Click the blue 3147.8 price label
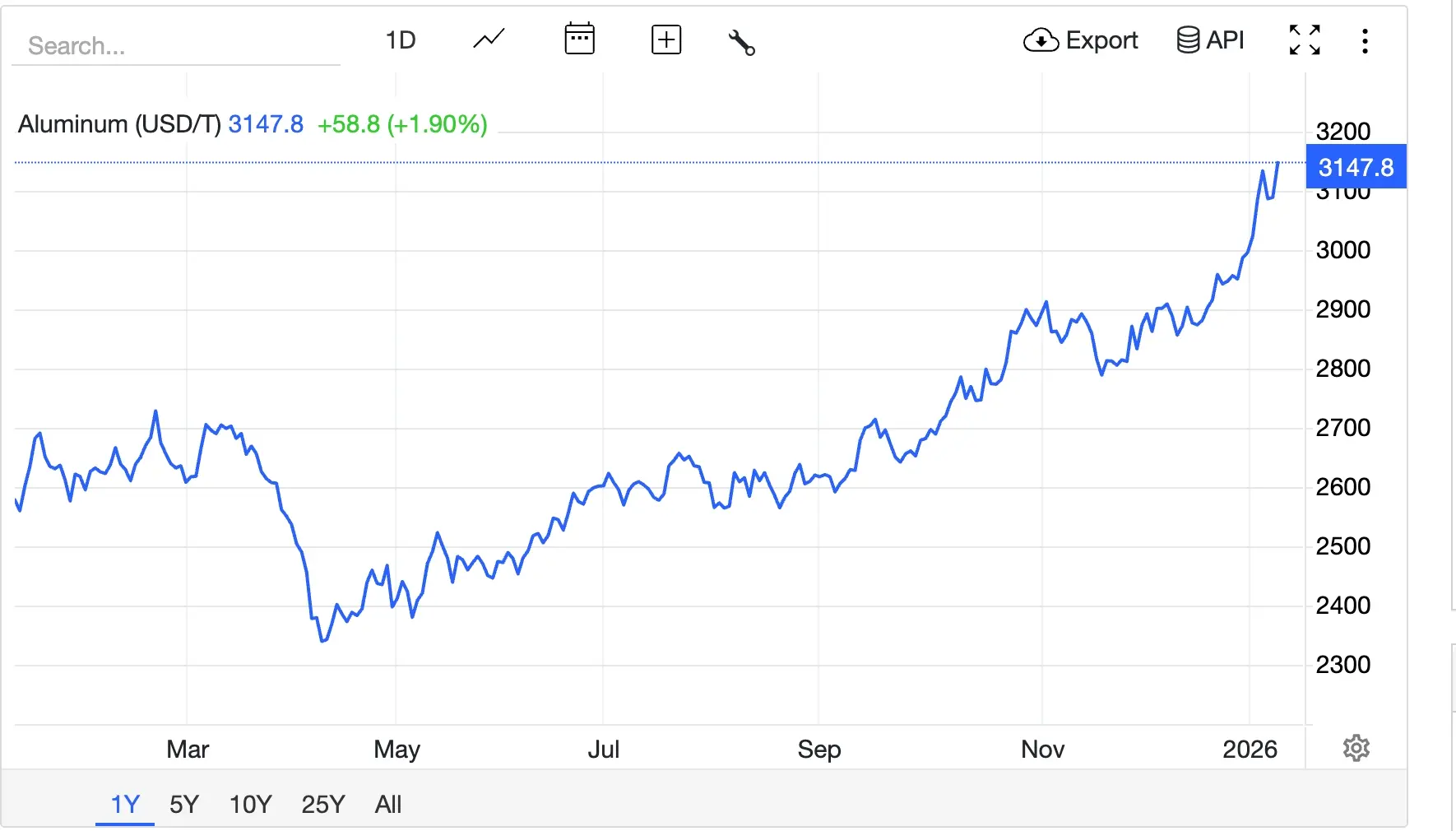The width and height of the screenshot is (1456, 831). [1356, 167]
